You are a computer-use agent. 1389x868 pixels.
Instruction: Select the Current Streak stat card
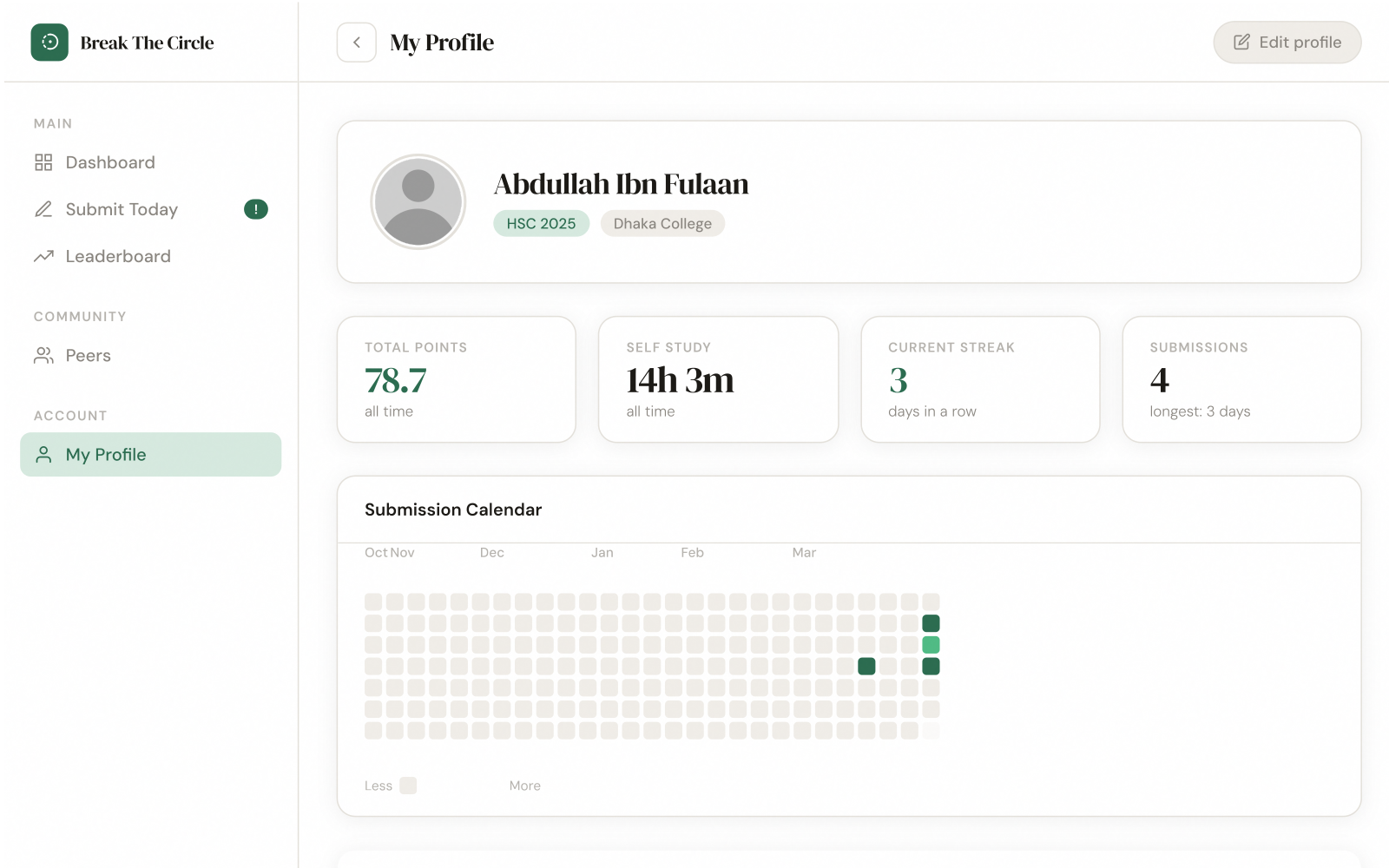(x=980, y=379)
